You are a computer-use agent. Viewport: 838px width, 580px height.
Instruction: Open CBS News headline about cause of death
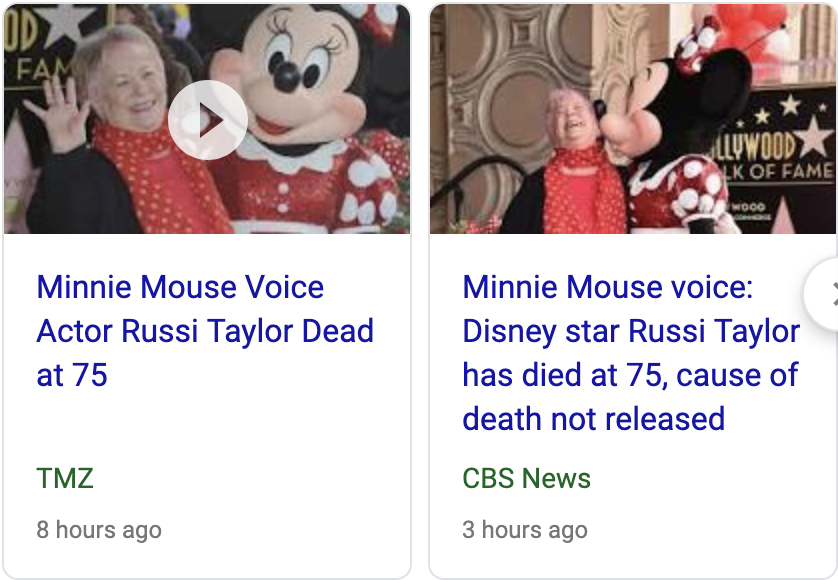click(631, 352)
